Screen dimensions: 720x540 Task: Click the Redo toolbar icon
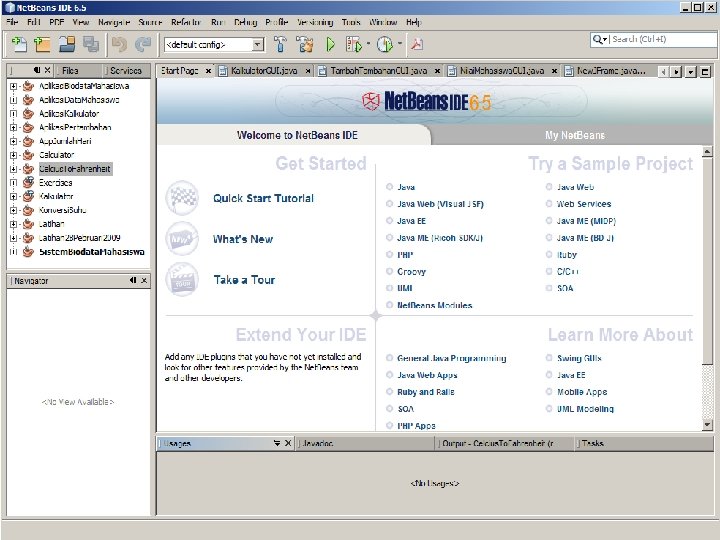click(x=143, y=44)
